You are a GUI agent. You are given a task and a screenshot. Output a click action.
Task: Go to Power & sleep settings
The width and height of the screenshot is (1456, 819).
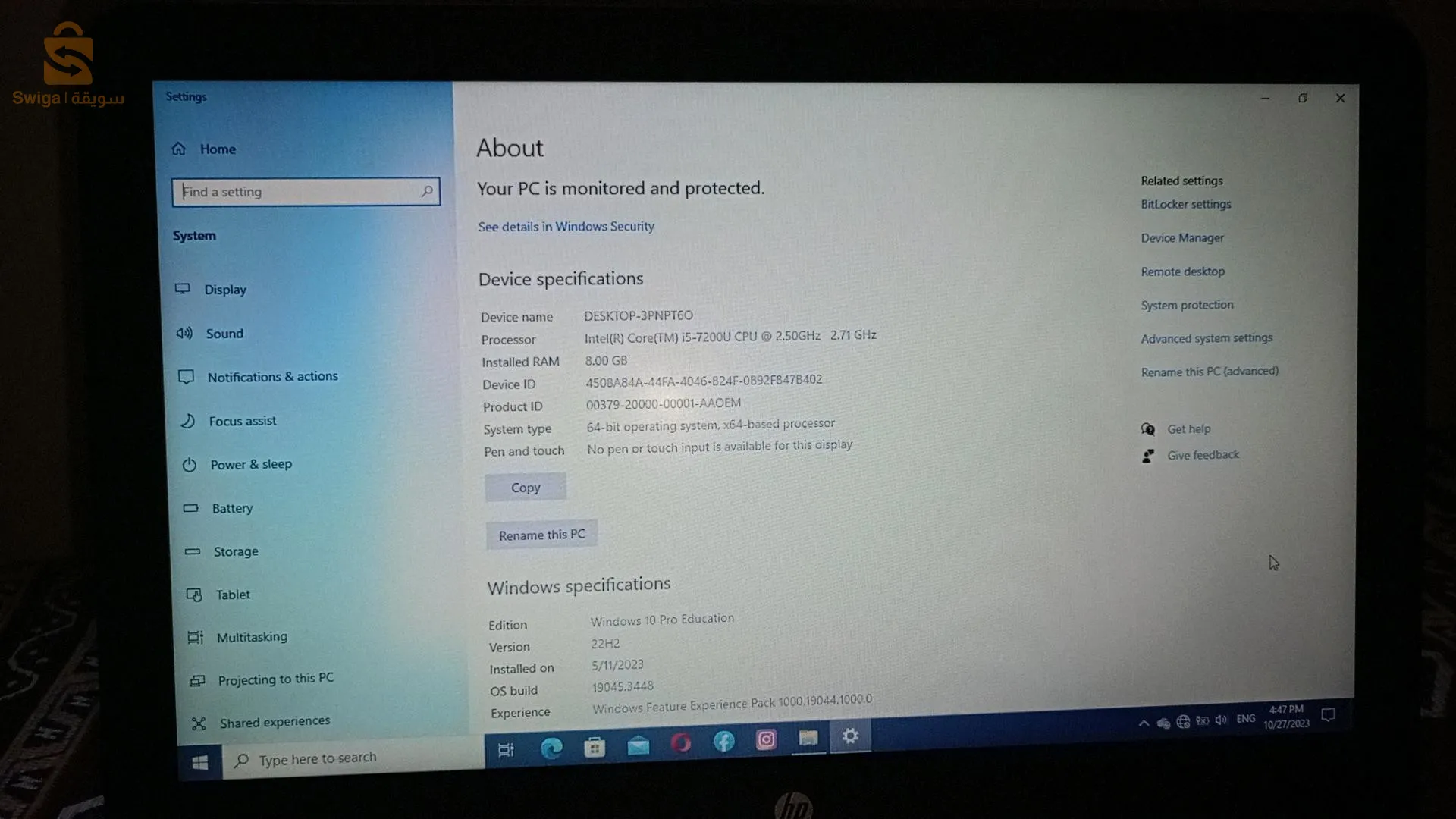point(251,464)
